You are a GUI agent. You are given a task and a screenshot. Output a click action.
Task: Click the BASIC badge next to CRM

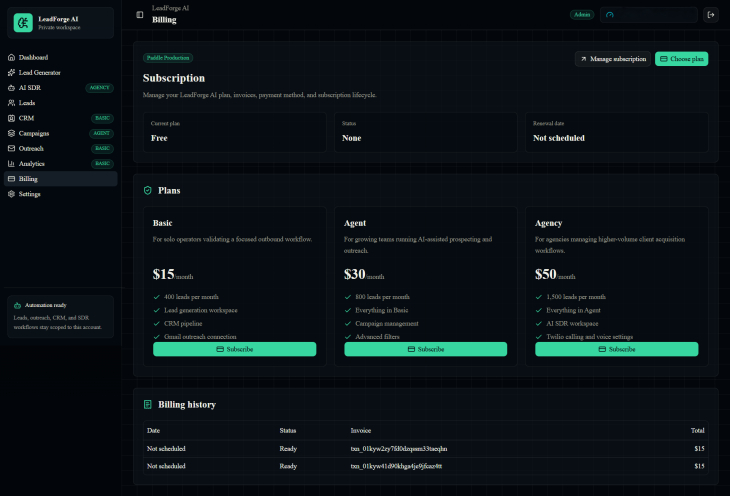coord(102,118)
